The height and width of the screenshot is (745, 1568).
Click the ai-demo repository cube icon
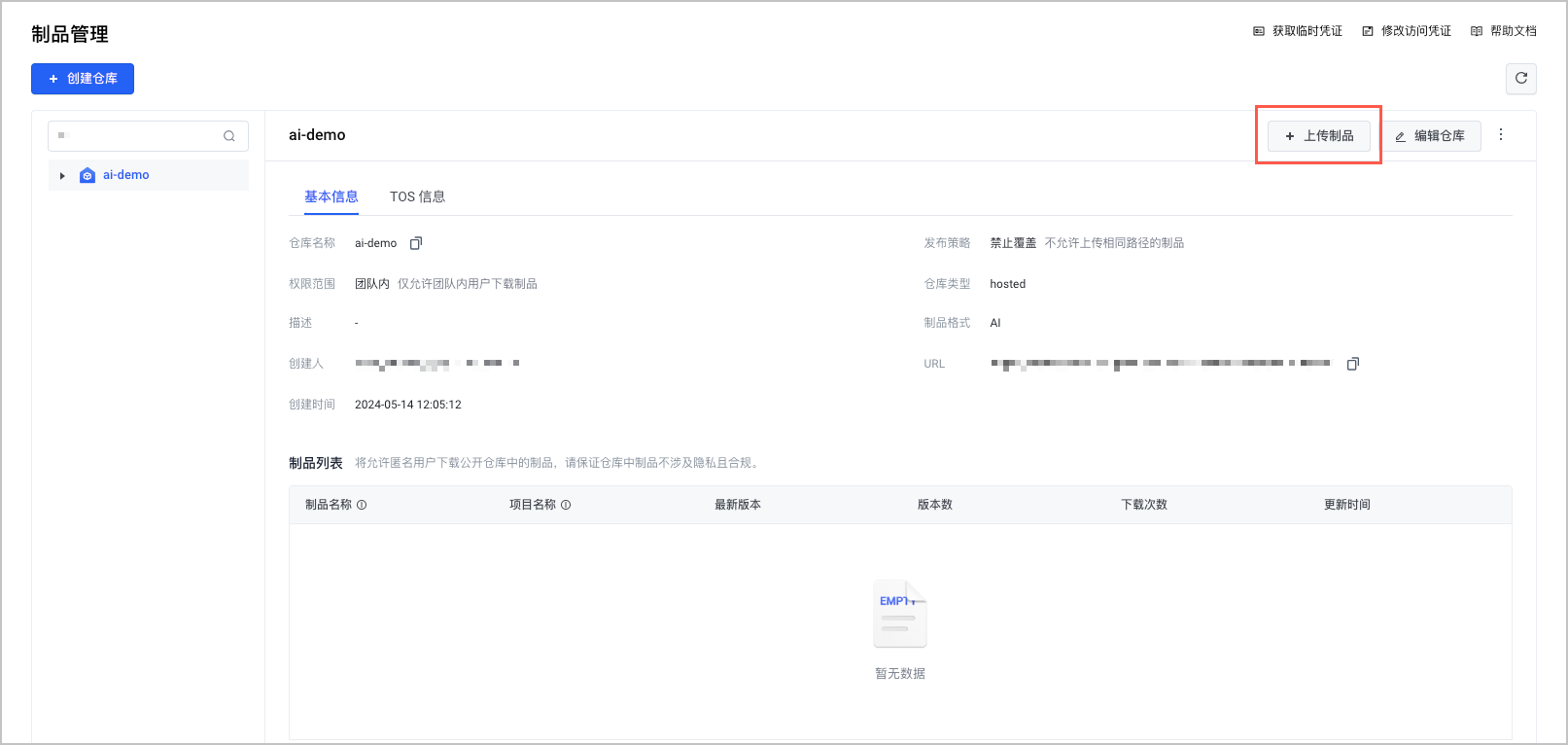click(87, 175)
